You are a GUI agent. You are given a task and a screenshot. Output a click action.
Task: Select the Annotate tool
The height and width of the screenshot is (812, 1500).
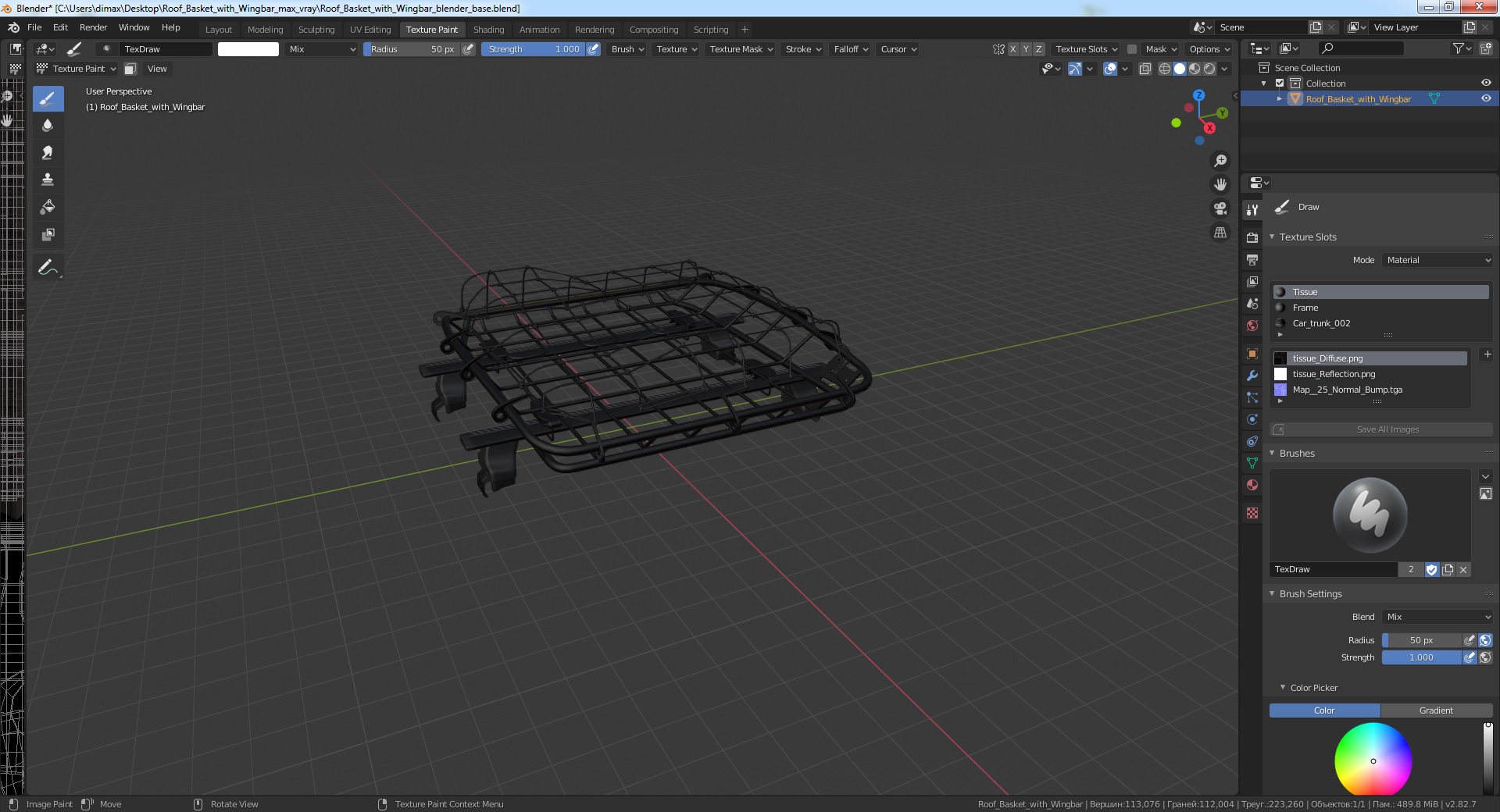pyautogui.click(x=48, y=267)
